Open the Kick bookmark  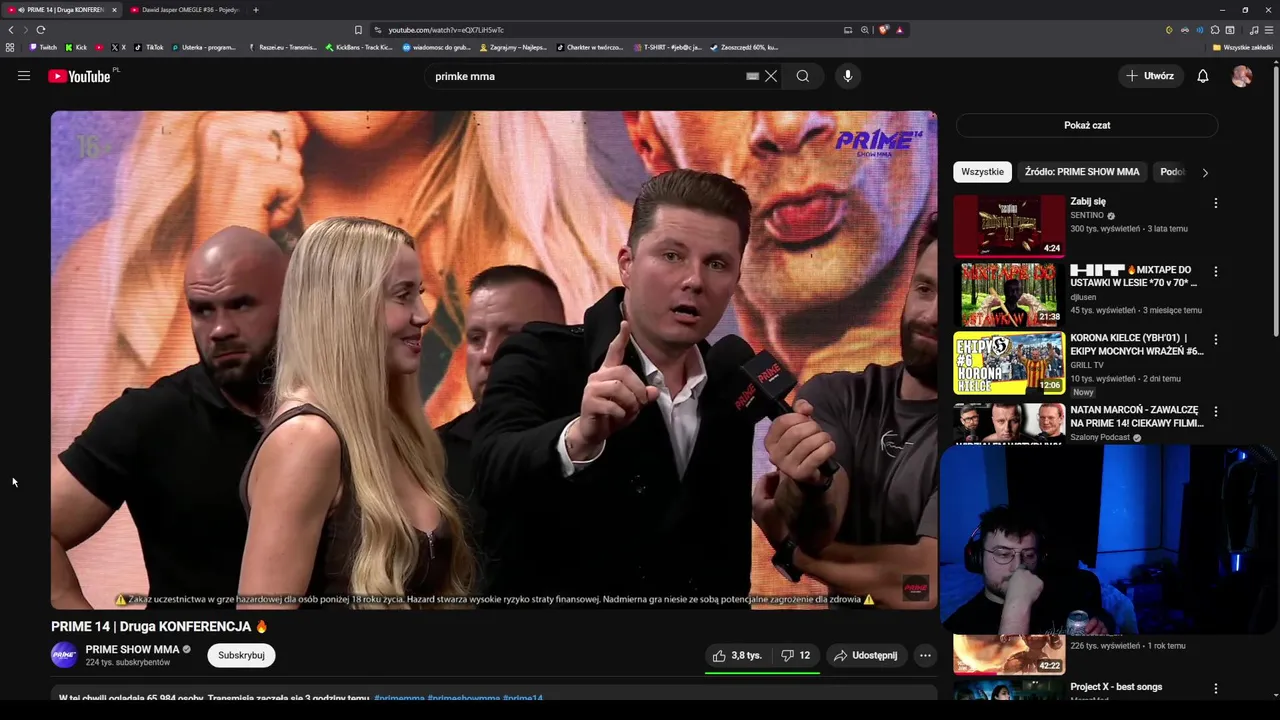pyautogui.click(x=76, y=47)
